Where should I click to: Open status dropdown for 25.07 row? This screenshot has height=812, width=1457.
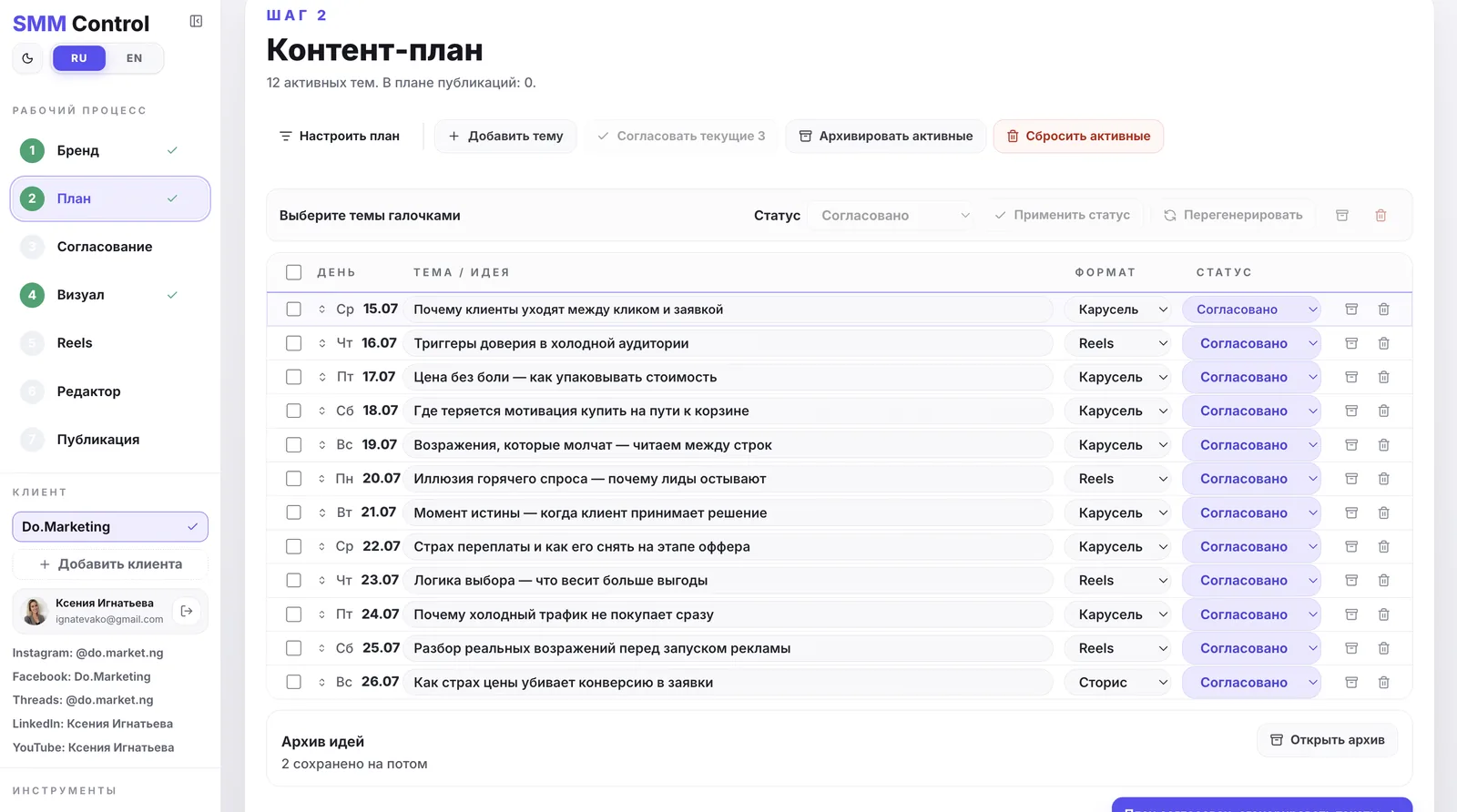click(x=1251, y=648)
